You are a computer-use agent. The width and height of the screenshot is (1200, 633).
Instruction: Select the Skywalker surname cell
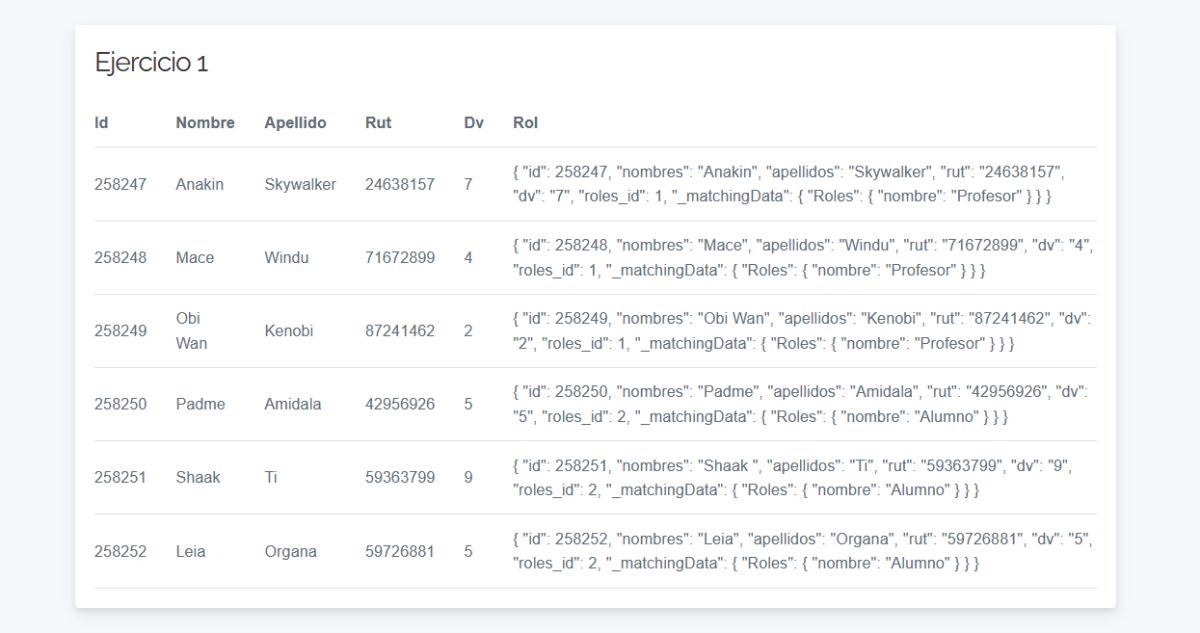300,184
